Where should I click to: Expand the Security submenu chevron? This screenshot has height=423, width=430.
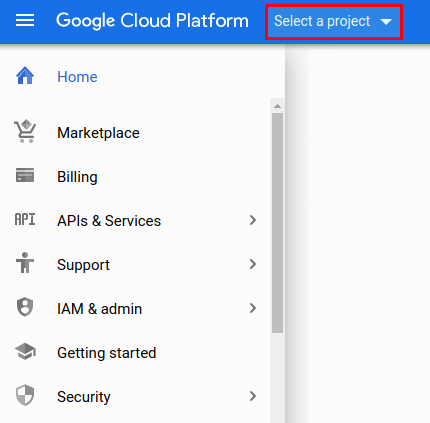[x=253, y=396]
